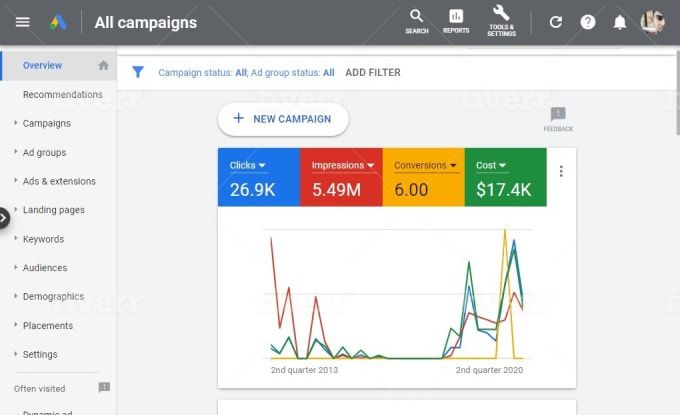Expand the Campaigns sidebar section
The width and height of the screenshot is (680, 415).
coord(46,124)
